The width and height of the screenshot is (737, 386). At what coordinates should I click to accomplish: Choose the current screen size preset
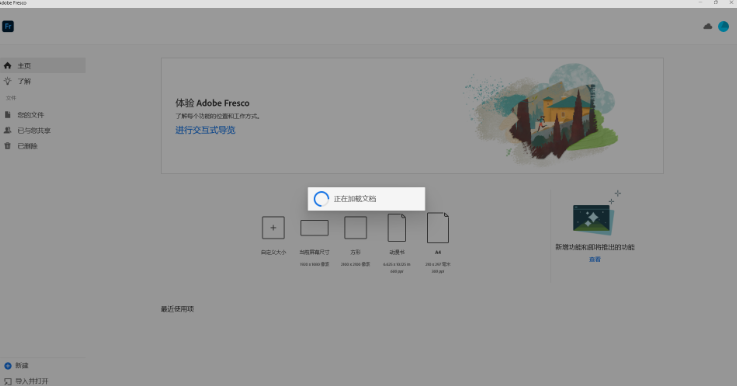(x=314, y=228)
